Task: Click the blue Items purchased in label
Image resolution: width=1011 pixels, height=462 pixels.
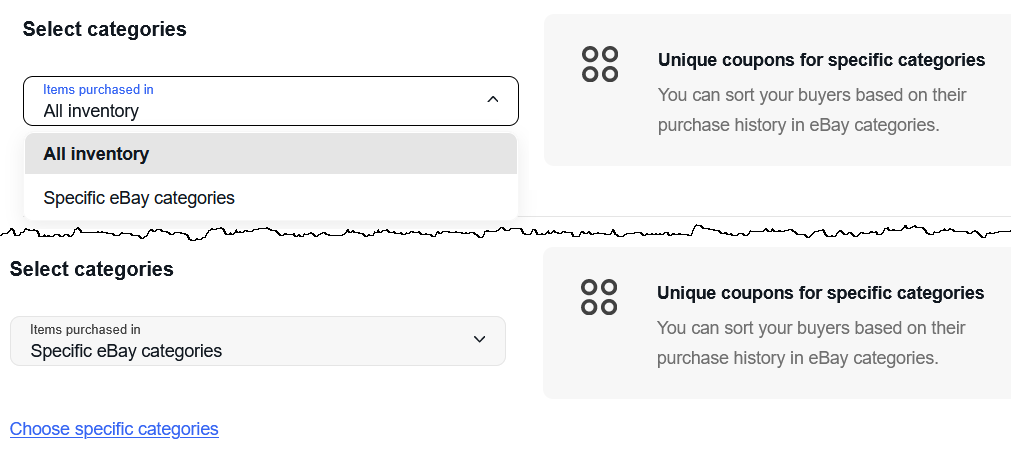Action: coord(98,90)
